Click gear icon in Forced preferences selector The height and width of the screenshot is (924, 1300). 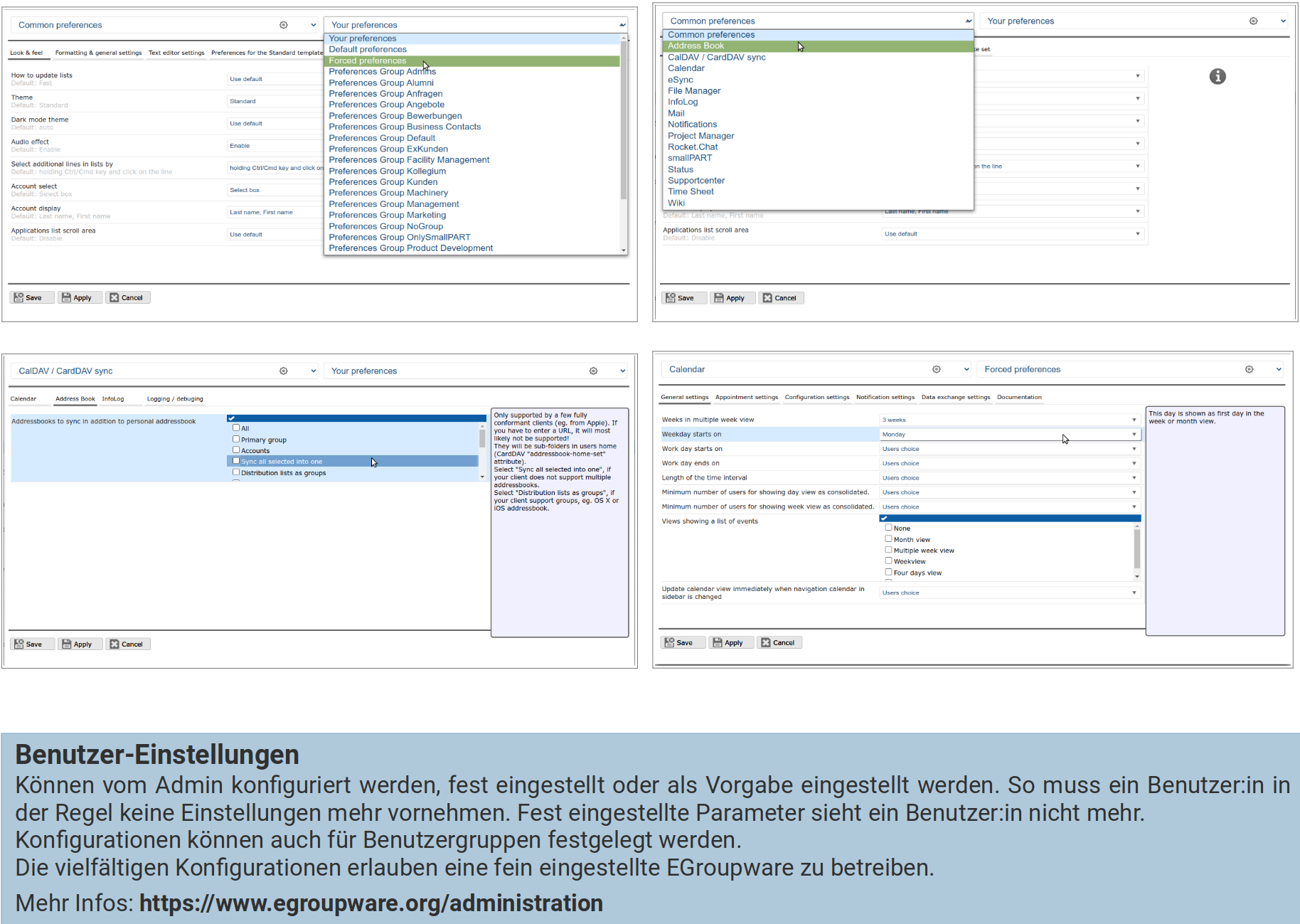coord(1249,370)
